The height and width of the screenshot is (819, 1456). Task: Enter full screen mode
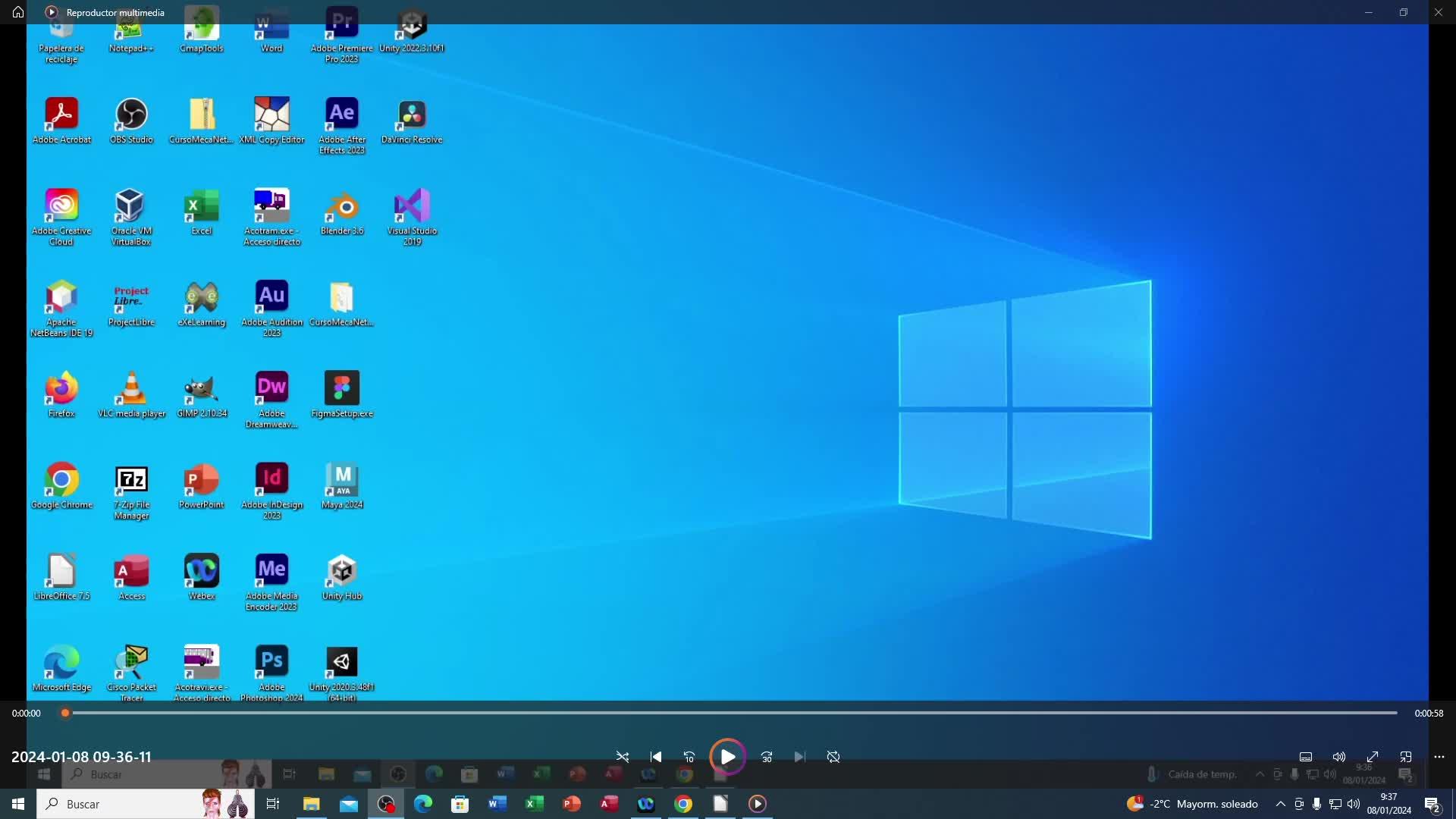point(1373,757)
